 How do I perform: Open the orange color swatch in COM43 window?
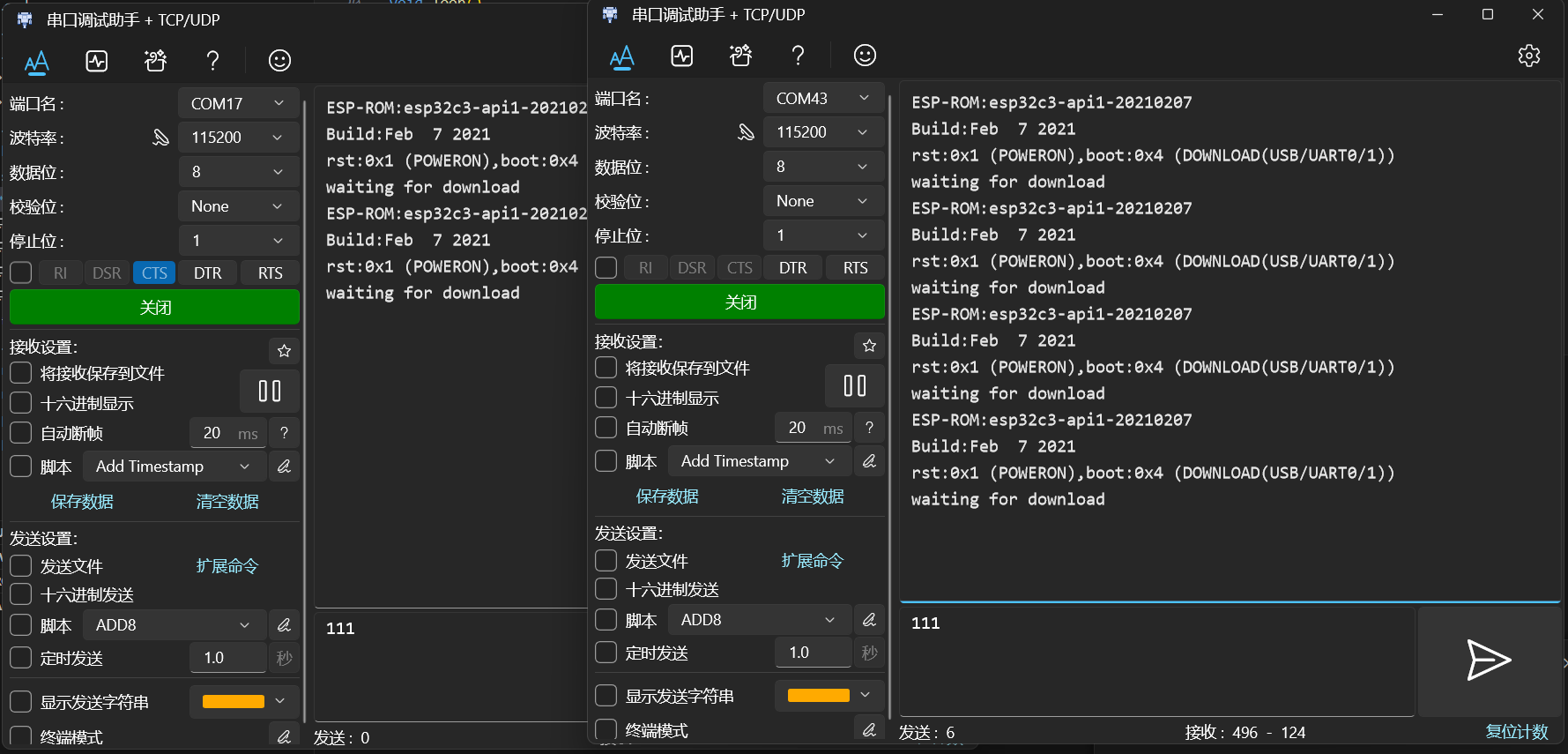tap(829, 695)
